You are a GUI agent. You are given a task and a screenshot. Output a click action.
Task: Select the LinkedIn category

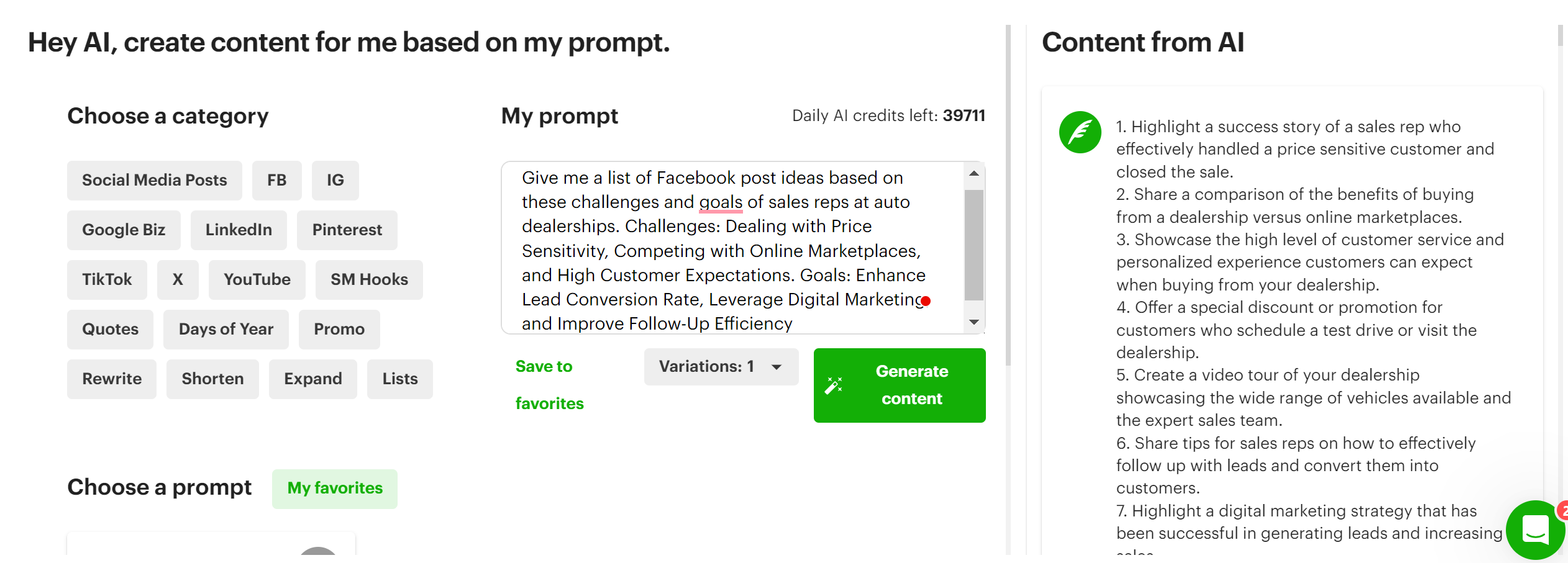[x=238, y=230]
